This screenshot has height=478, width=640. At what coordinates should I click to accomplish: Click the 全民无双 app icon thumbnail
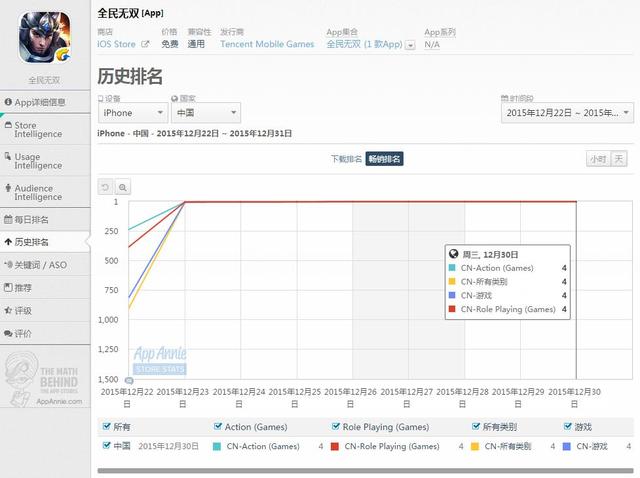pos(44,37)
